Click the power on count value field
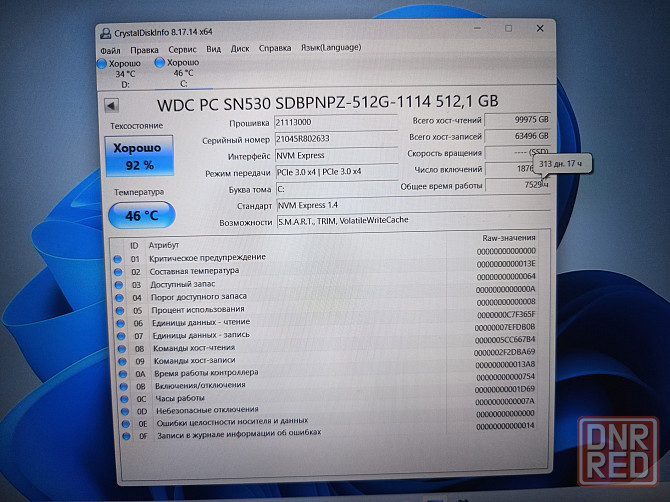The image size is (670, 502). pyautogui.click(x=511, y=169)
